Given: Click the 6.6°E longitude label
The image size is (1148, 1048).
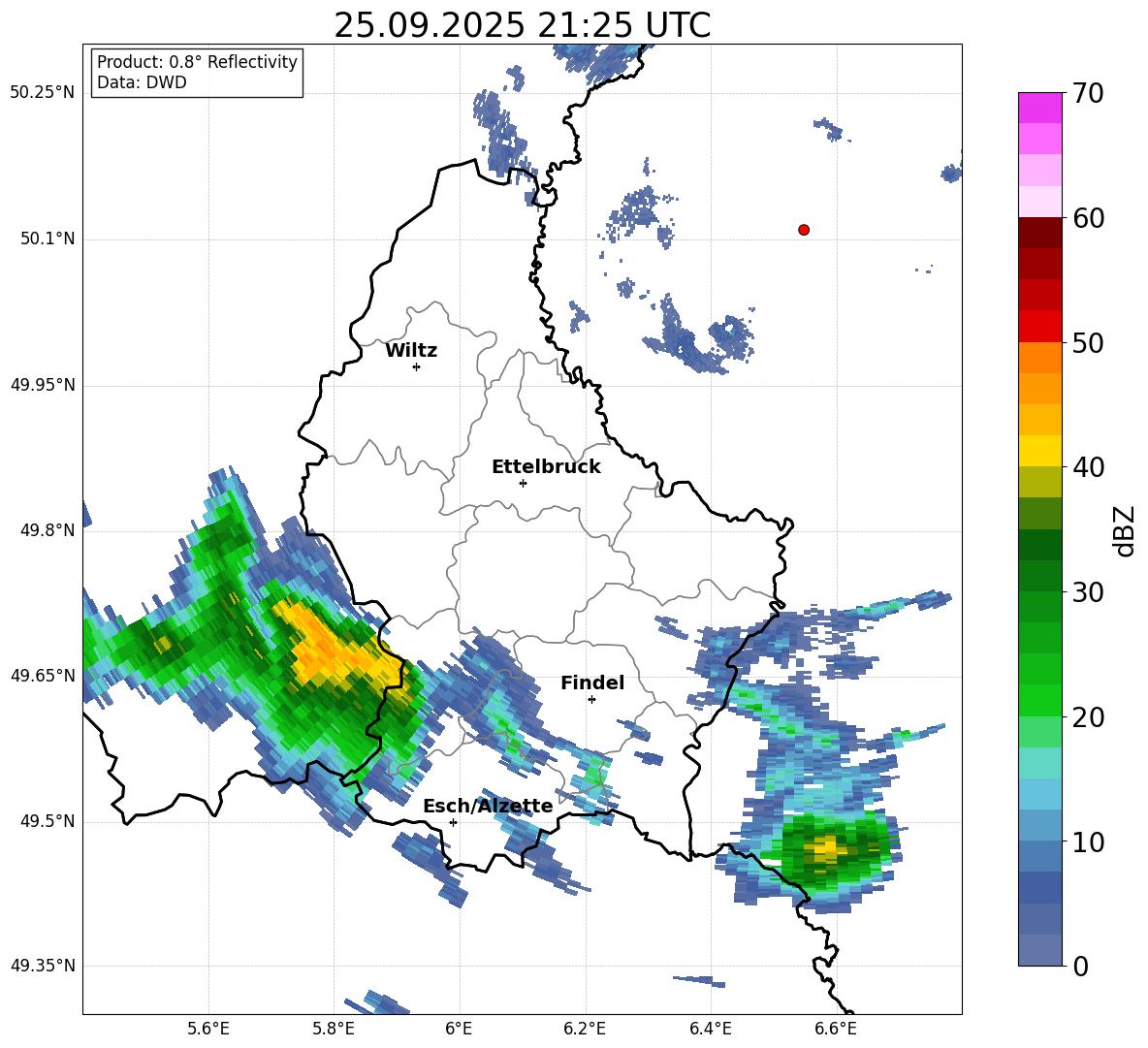Looking at the screenshot, I should click(836, 1029).
